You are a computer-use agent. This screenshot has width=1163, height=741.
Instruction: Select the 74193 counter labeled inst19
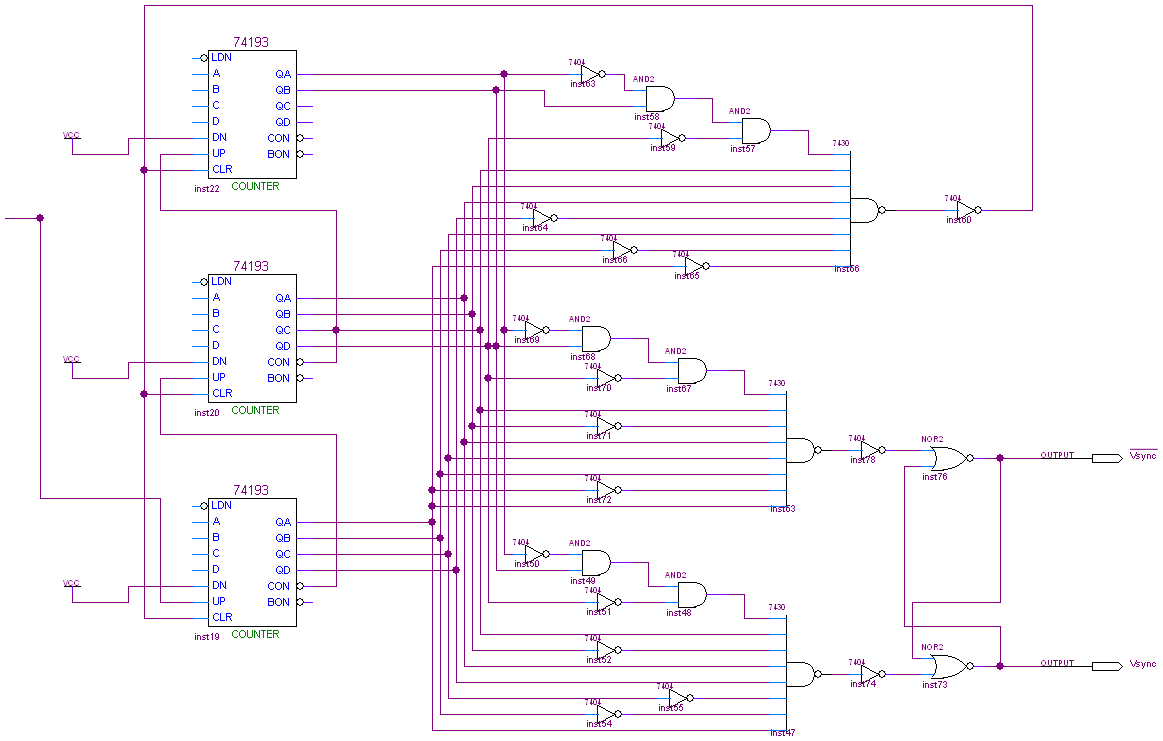[252, 562]
